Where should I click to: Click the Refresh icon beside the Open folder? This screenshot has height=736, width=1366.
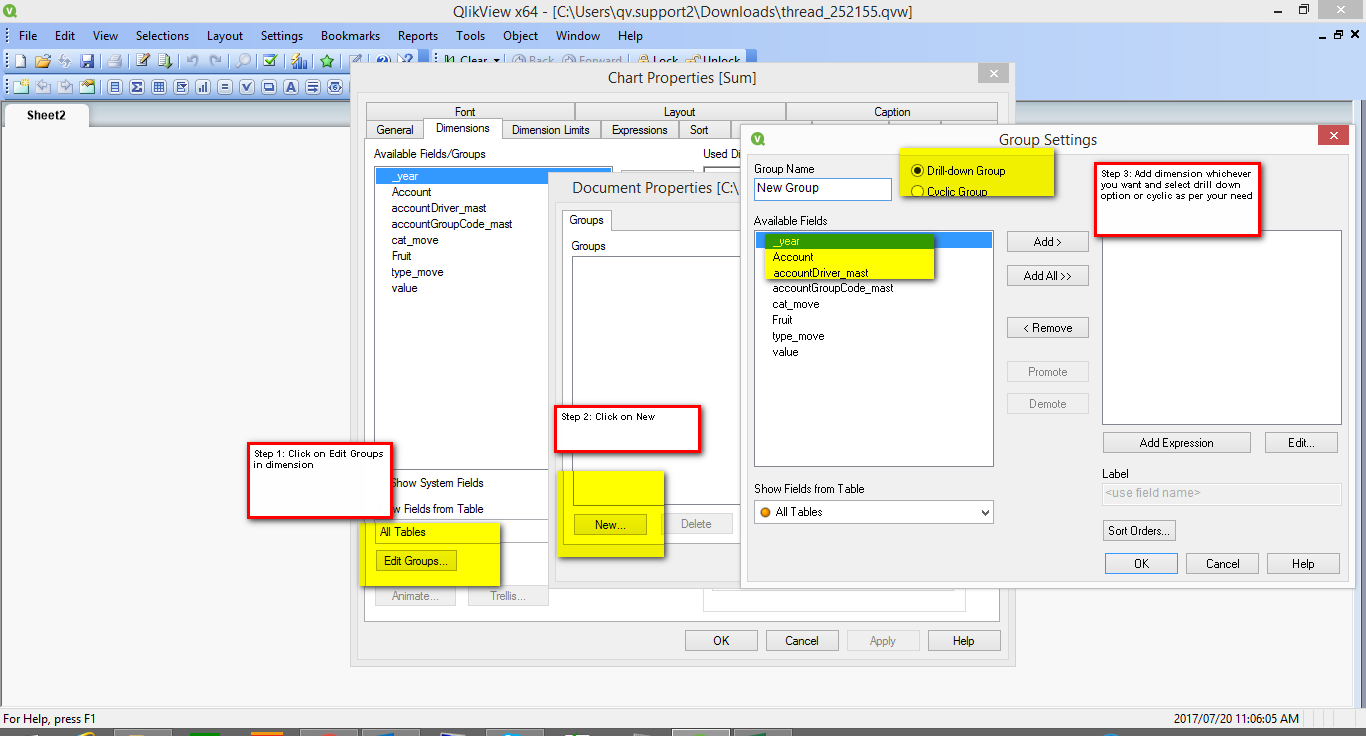64,61
